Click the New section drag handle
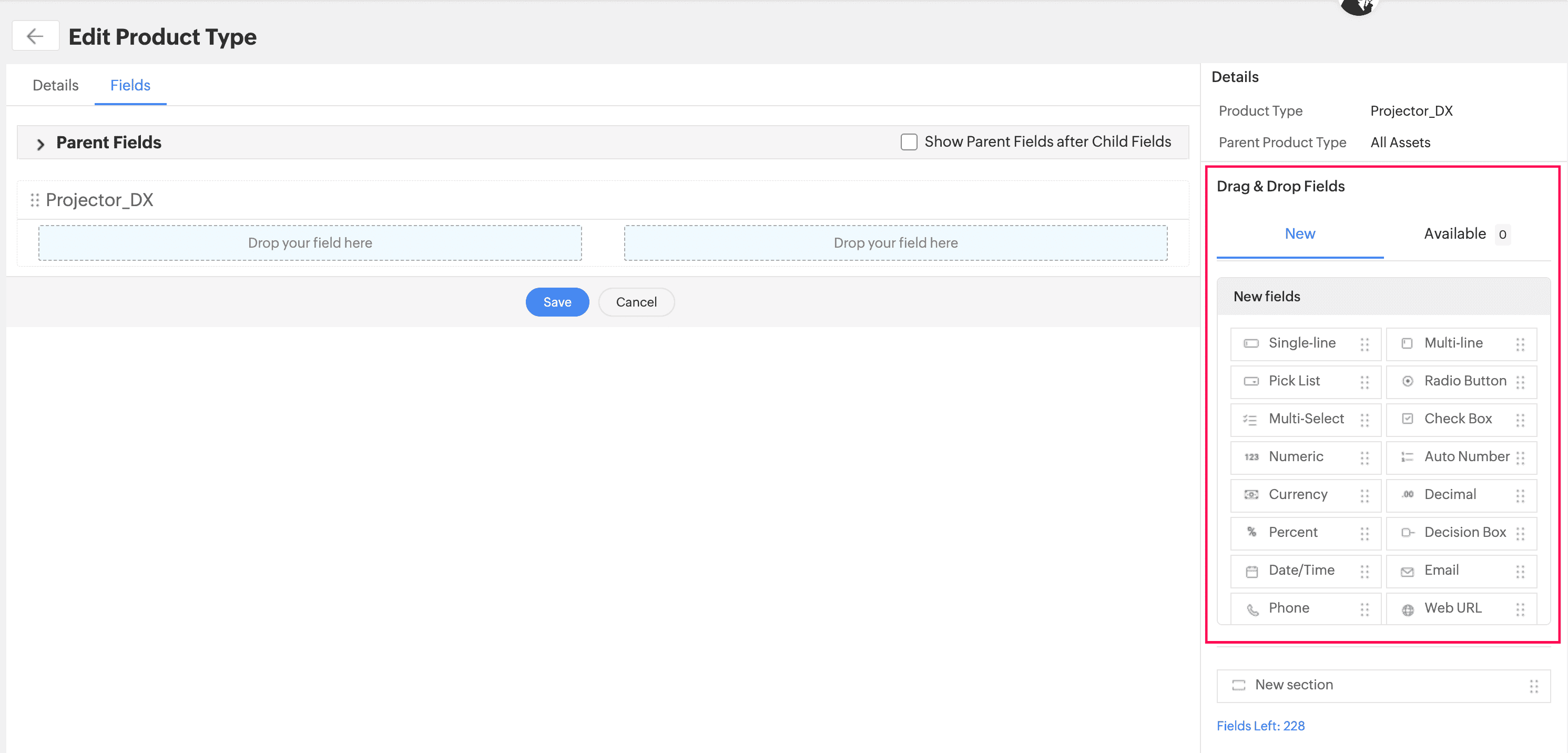This screenshot has width=1568, height=753. pyautogui.click(x=1533, y=686)
